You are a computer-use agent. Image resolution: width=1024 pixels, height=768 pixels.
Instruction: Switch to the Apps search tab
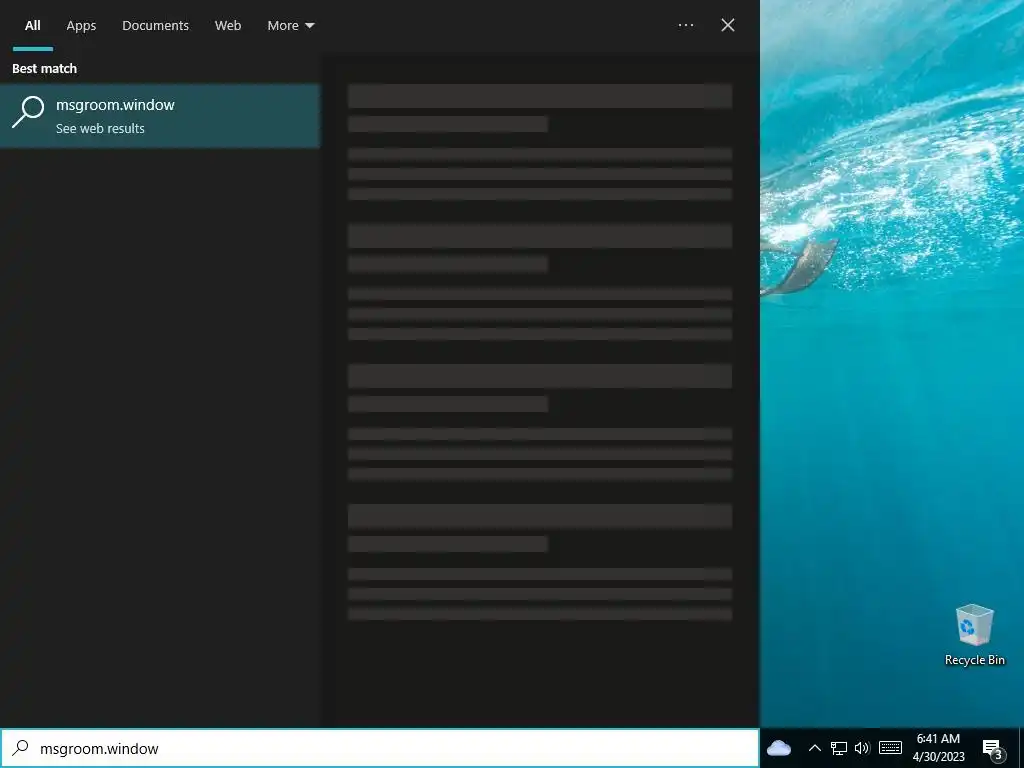(81, 25)
